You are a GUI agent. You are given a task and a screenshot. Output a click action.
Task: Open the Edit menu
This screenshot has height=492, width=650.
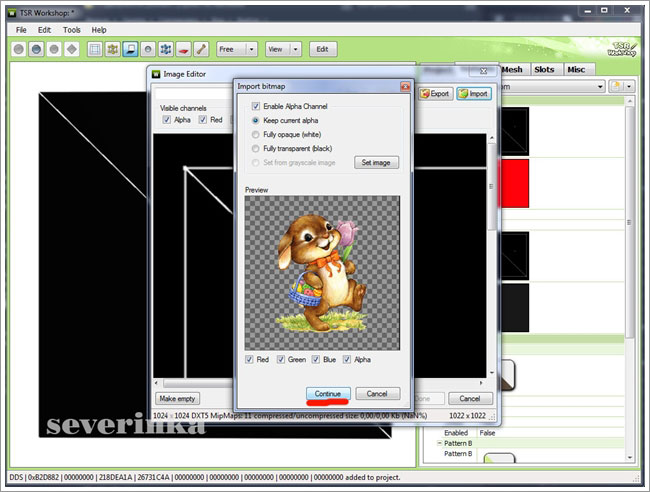click(x=44, y=30)
